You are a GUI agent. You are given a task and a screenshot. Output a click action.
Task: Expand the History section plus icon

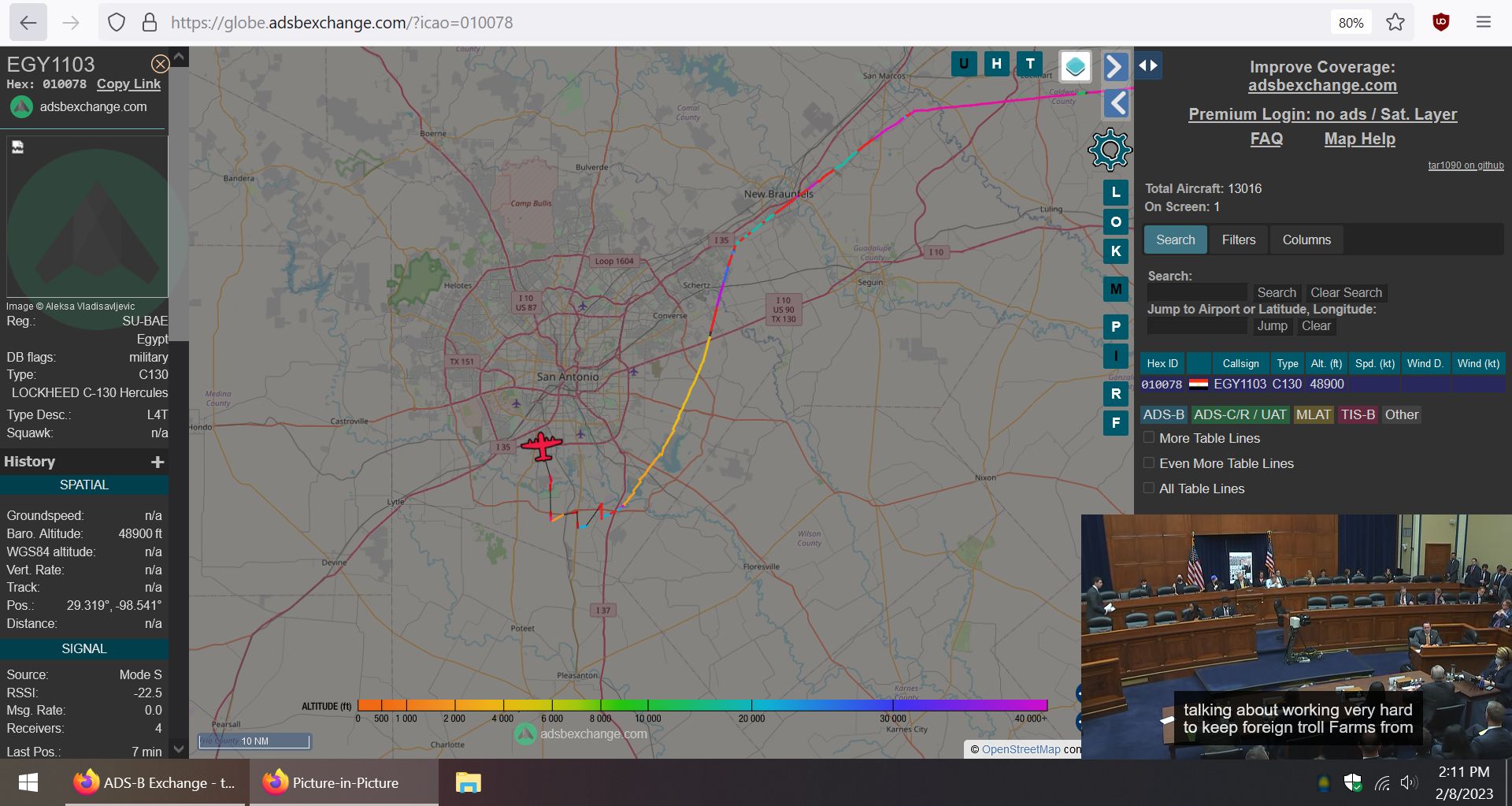click(x=157, y=462)
